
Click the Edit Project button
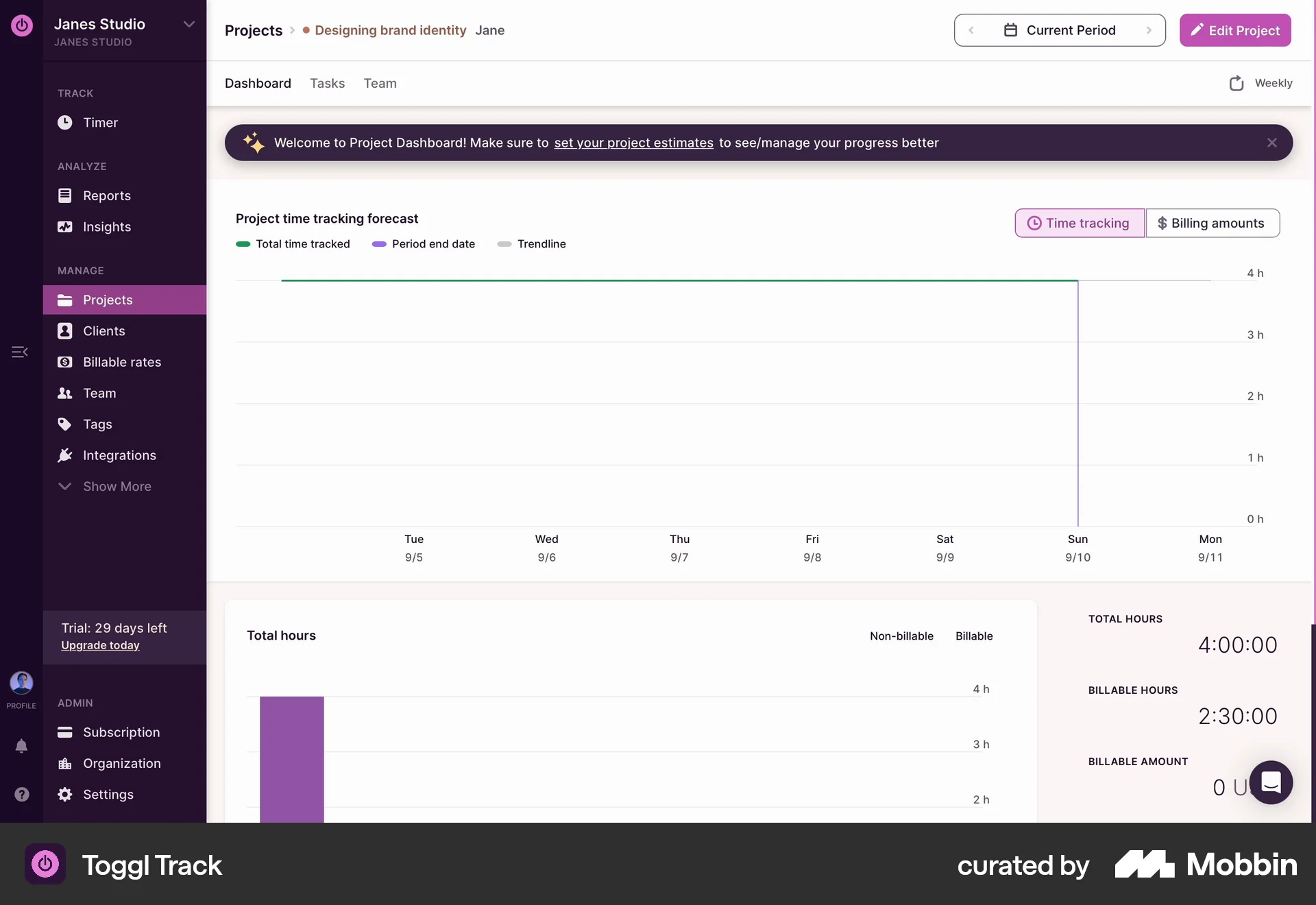click(1235, 30)
